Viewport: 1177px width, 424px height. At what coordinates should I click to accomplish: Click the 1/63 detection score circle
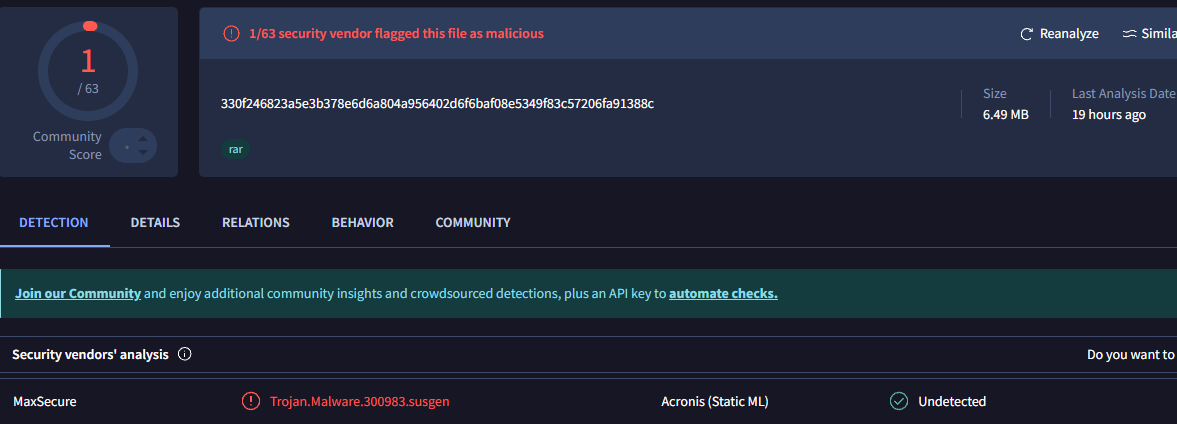point(88,70)
